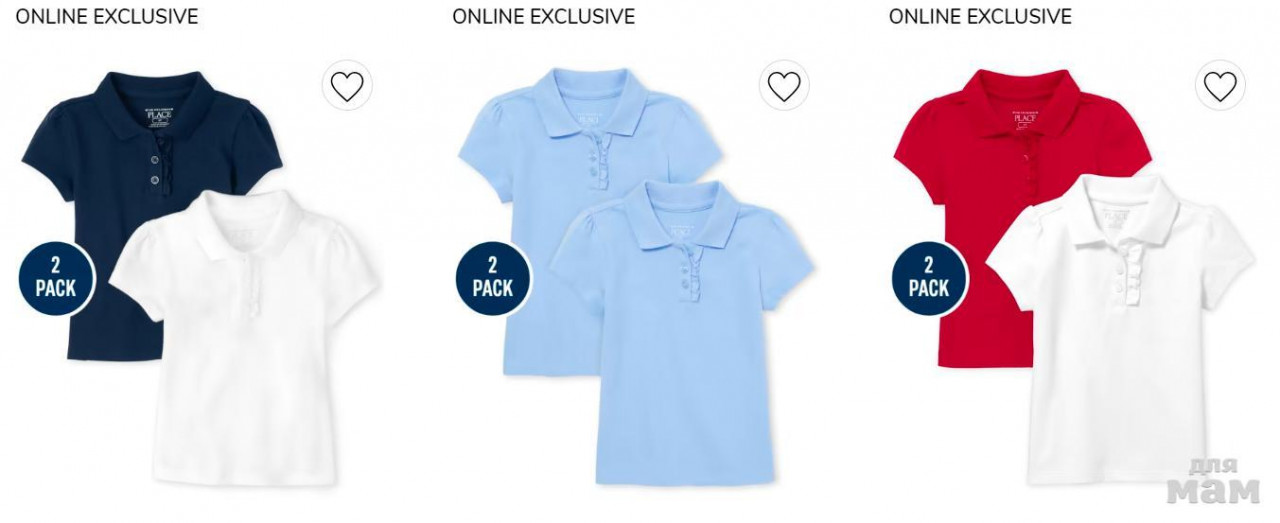
Task: Add the red and white polo pack to wishlist
Action: click(x=1220, y=87)
